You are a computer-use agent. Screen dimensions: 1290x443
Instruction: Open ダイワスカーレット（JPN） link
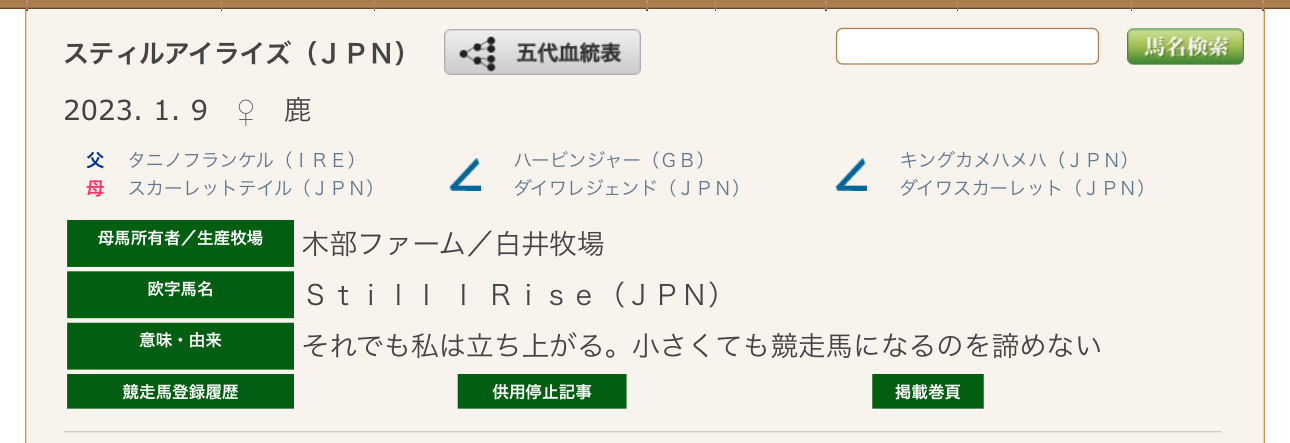(x=1023, y=188)
